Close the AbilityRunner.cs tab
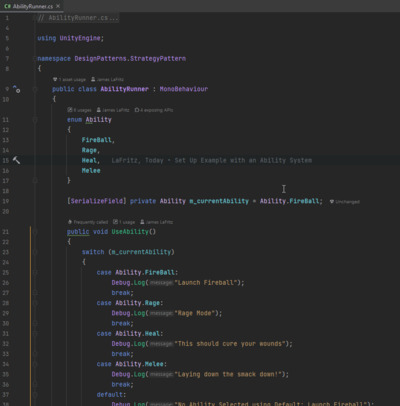Viewport: 400px width, 406px height. tap(58, 6)
